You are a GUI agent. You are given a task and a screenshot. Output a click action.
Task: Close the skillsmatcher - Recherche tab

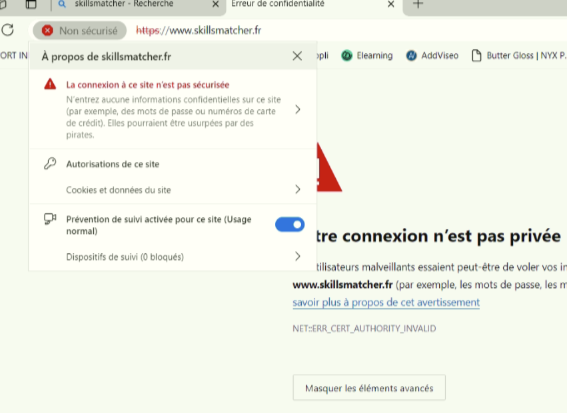click(x=215, y=4)
